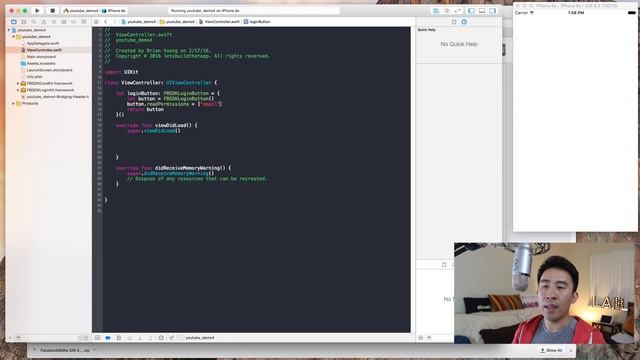640x360 pixels.
Task: Choose the youtube_demo4 scheme selector
Action: tap(81, 11)
